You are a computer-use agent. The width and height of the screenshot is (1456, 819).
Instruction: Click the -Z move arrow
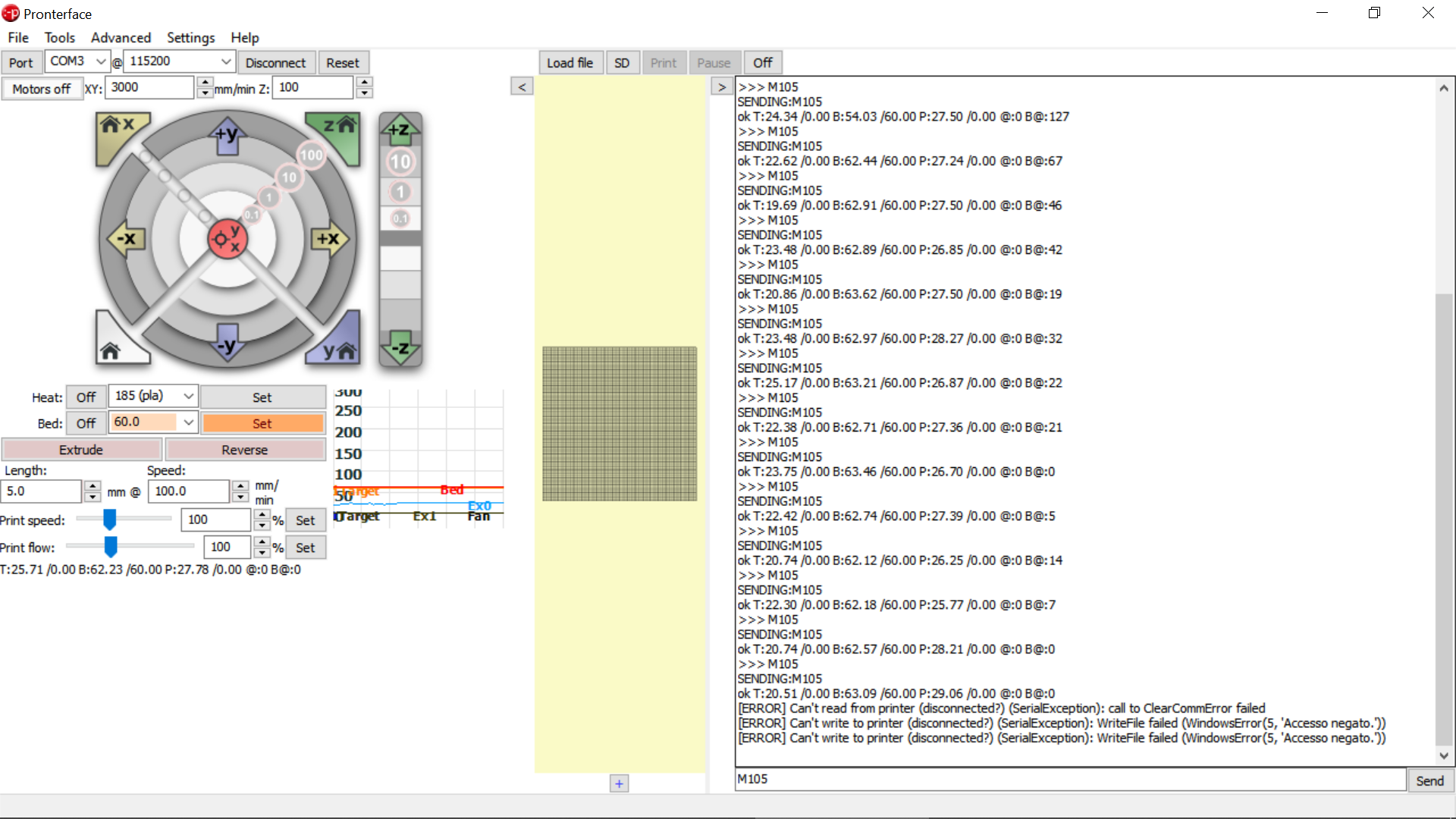click(400, 349)
